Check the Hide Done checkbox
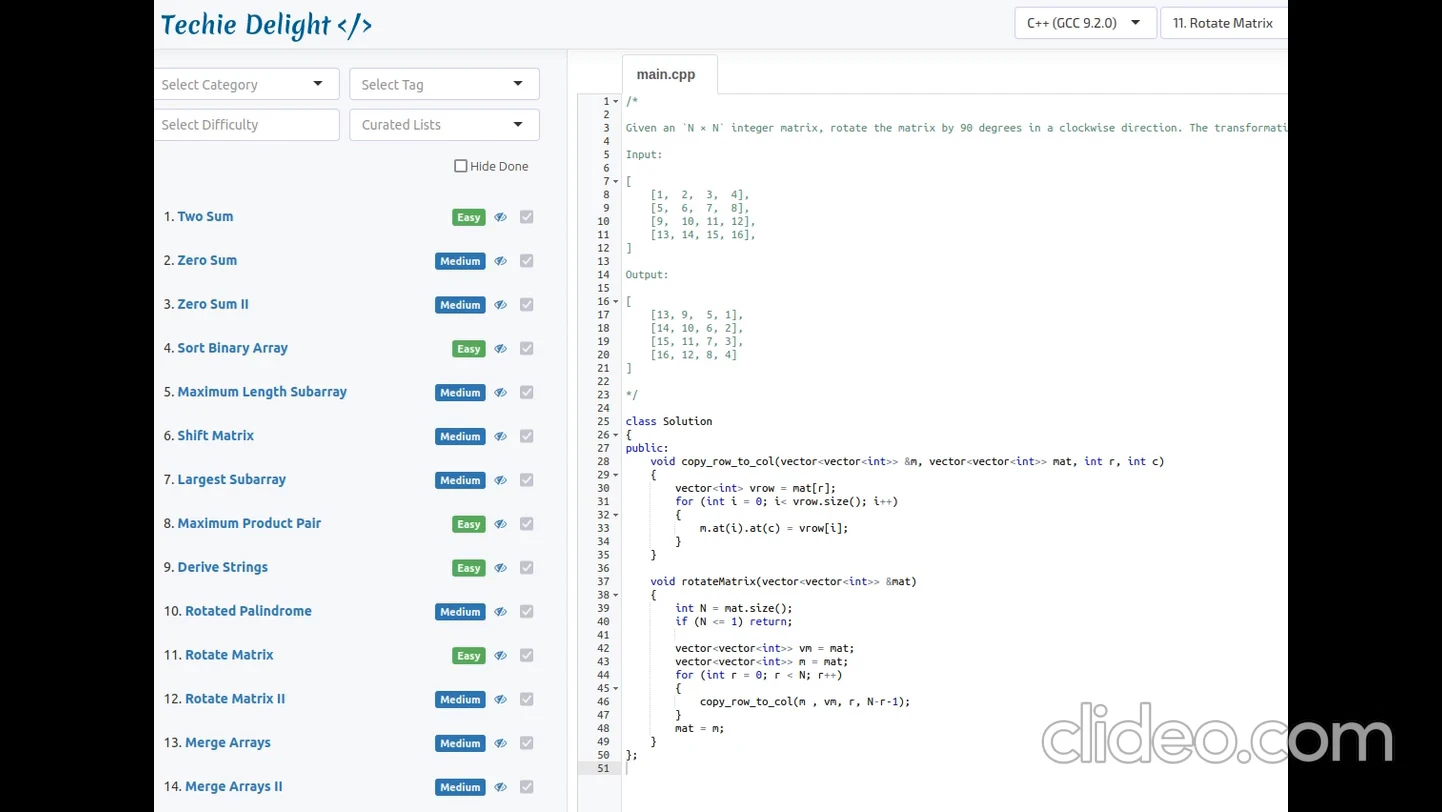Image resolution: width=1442 pixels, height=812 pixels. (461, 166)
